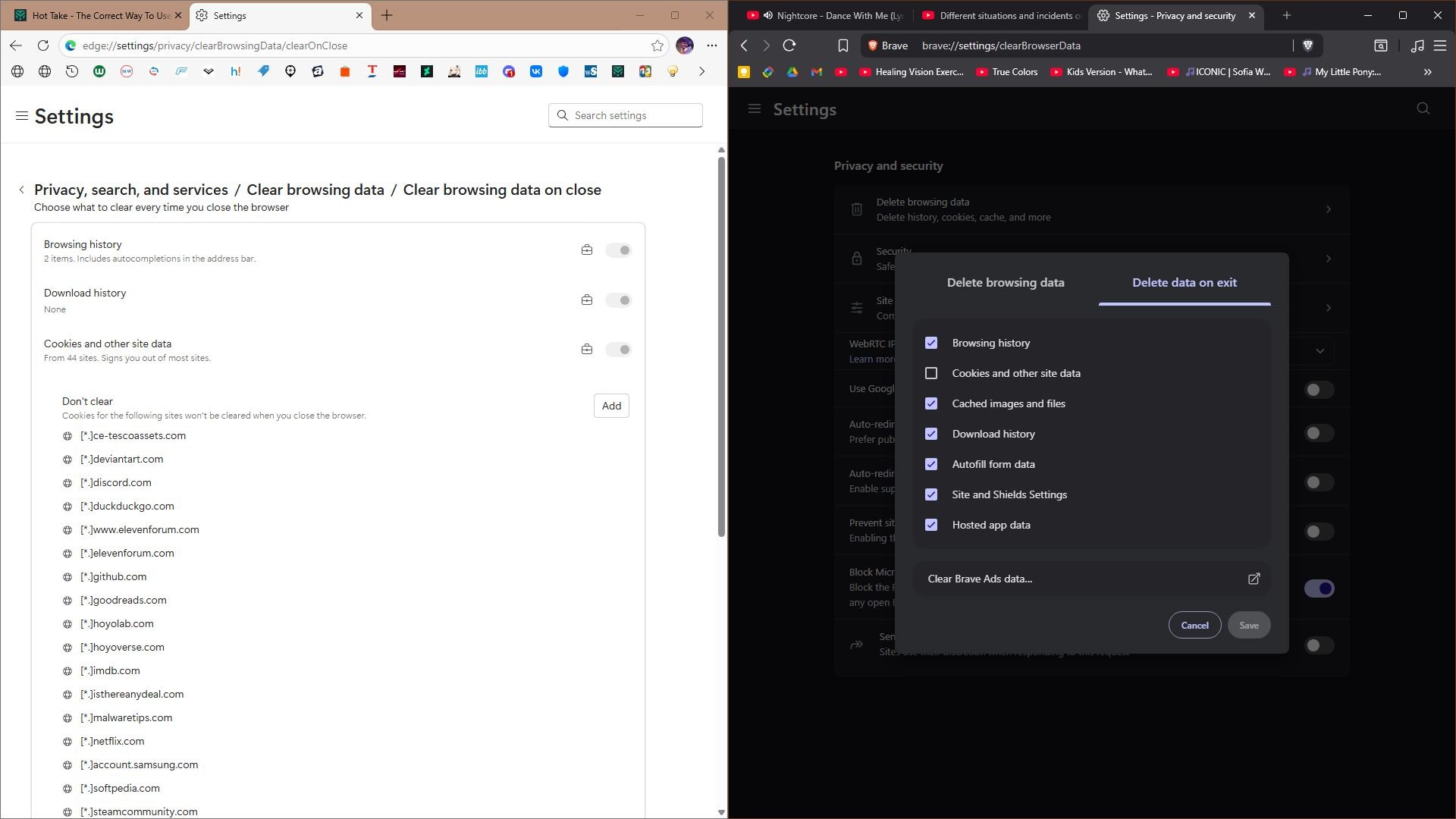Open the blue 'h!' favorite in Edge
The image size is (1456, 819).
click(x=236, y=71)
